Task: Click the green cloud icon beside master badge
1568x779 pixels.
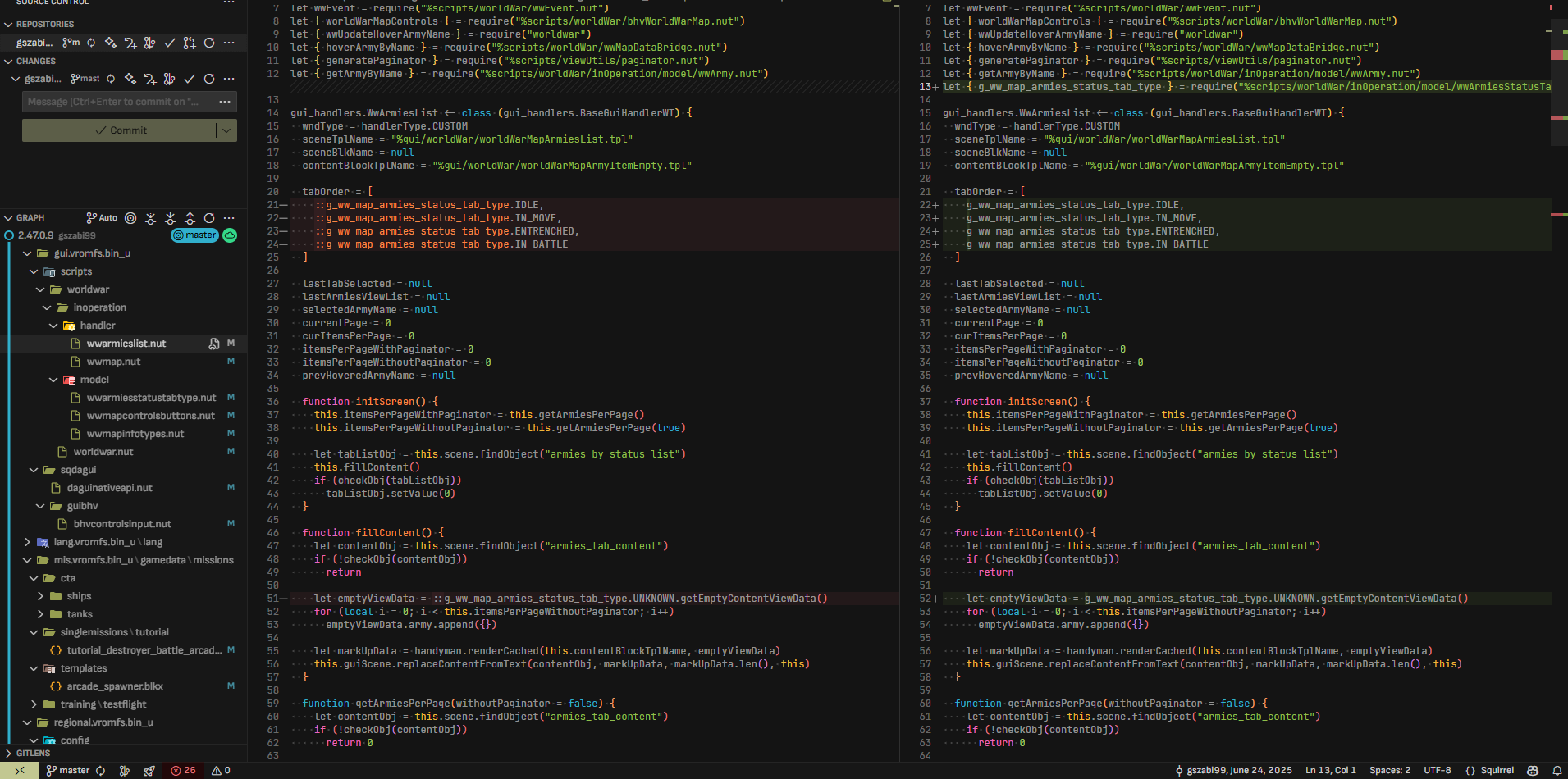Action: (x=230, y=235)
